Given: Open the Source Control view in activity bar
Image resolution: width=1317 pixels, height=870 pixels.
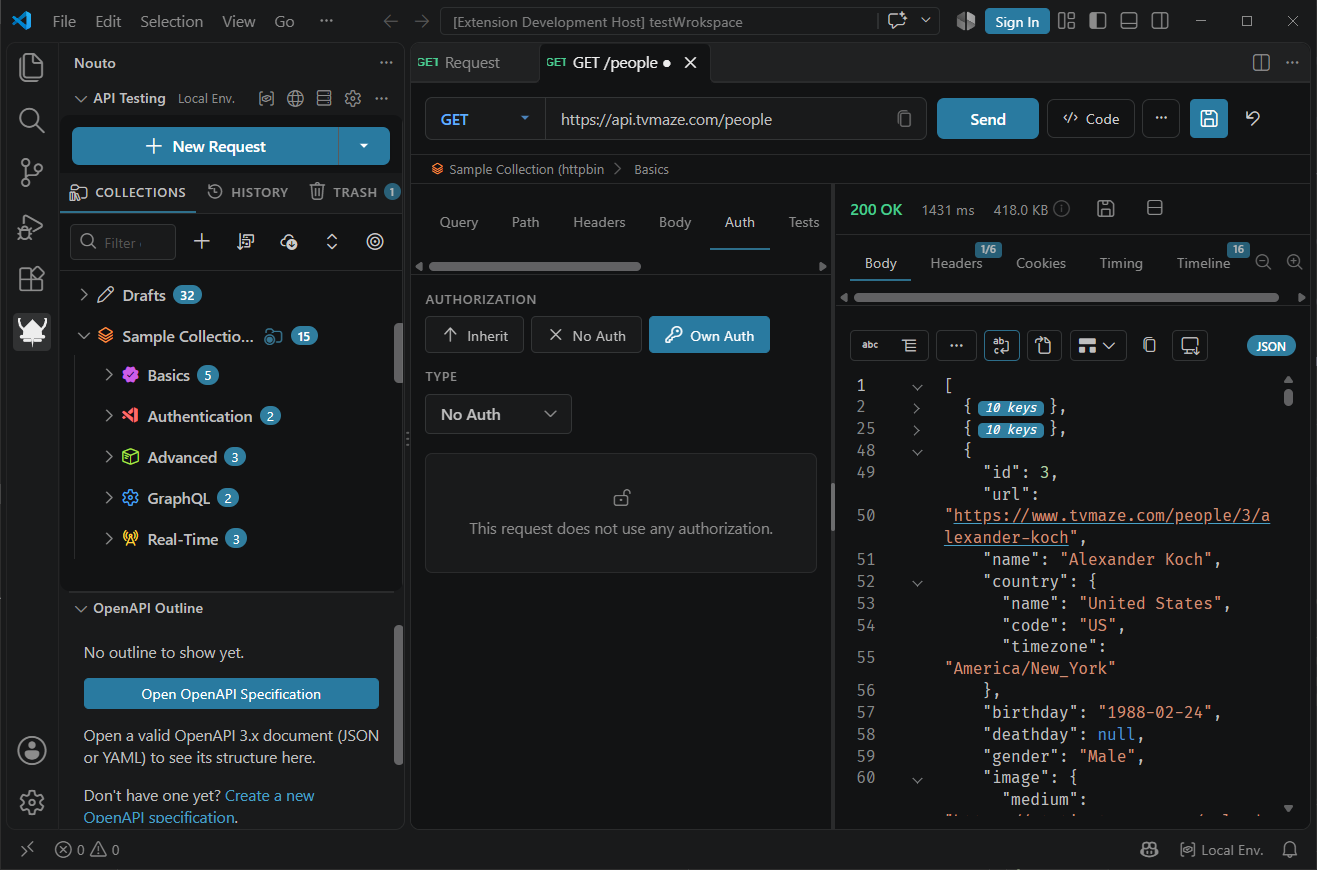Looking at the screenshot, I should 32,173.
